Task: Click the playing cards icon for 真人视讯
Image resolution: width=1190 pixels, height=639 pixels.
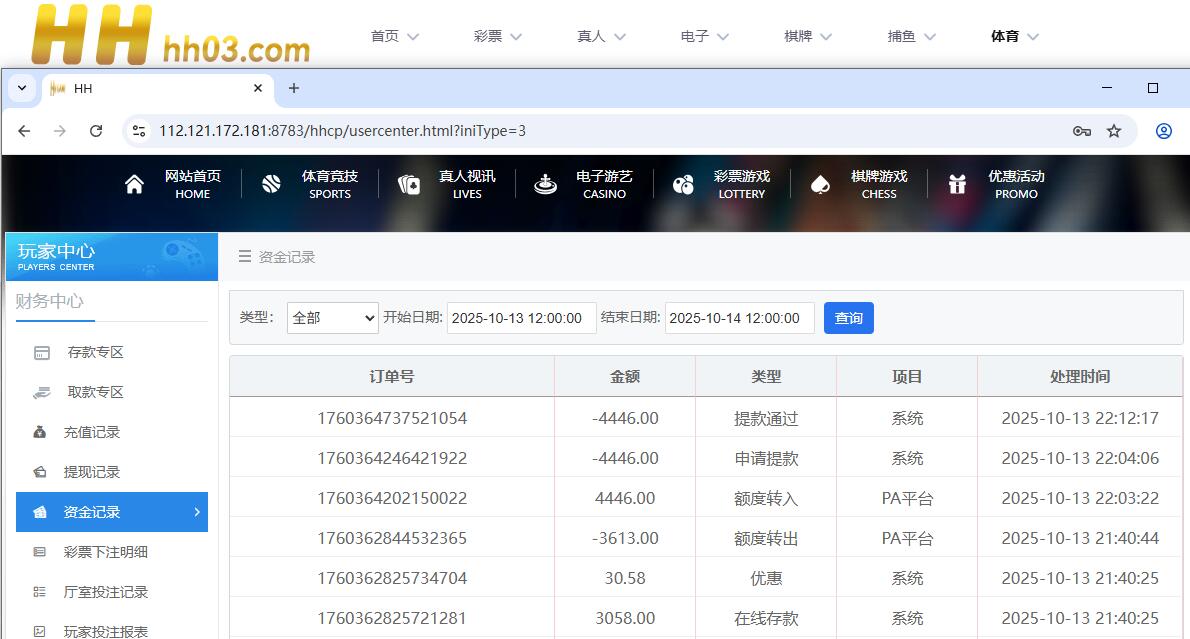Action: [x=409, y=185]
